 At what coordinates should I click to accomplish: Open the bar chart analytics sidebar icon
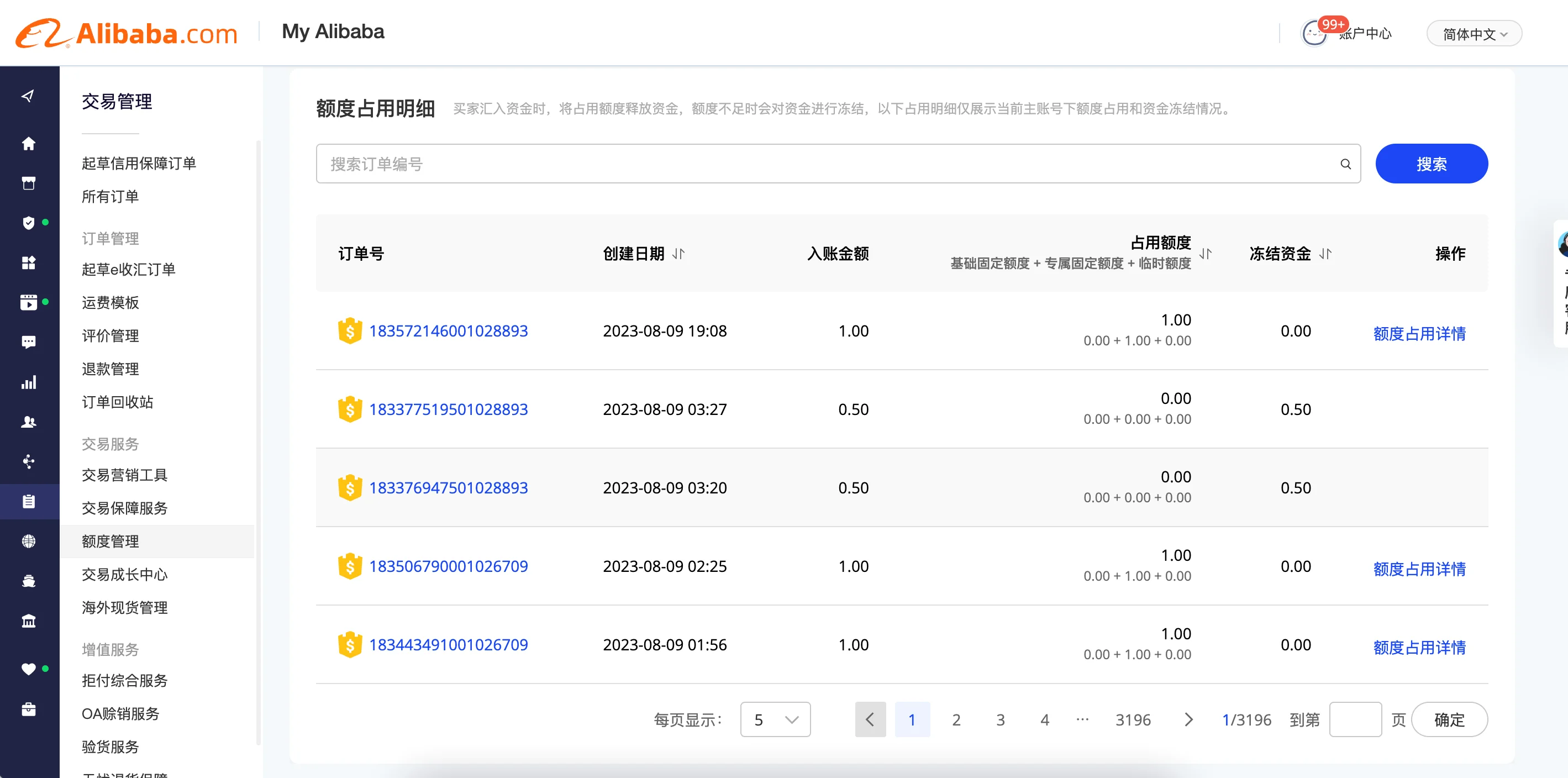click(x=29, y=382)
